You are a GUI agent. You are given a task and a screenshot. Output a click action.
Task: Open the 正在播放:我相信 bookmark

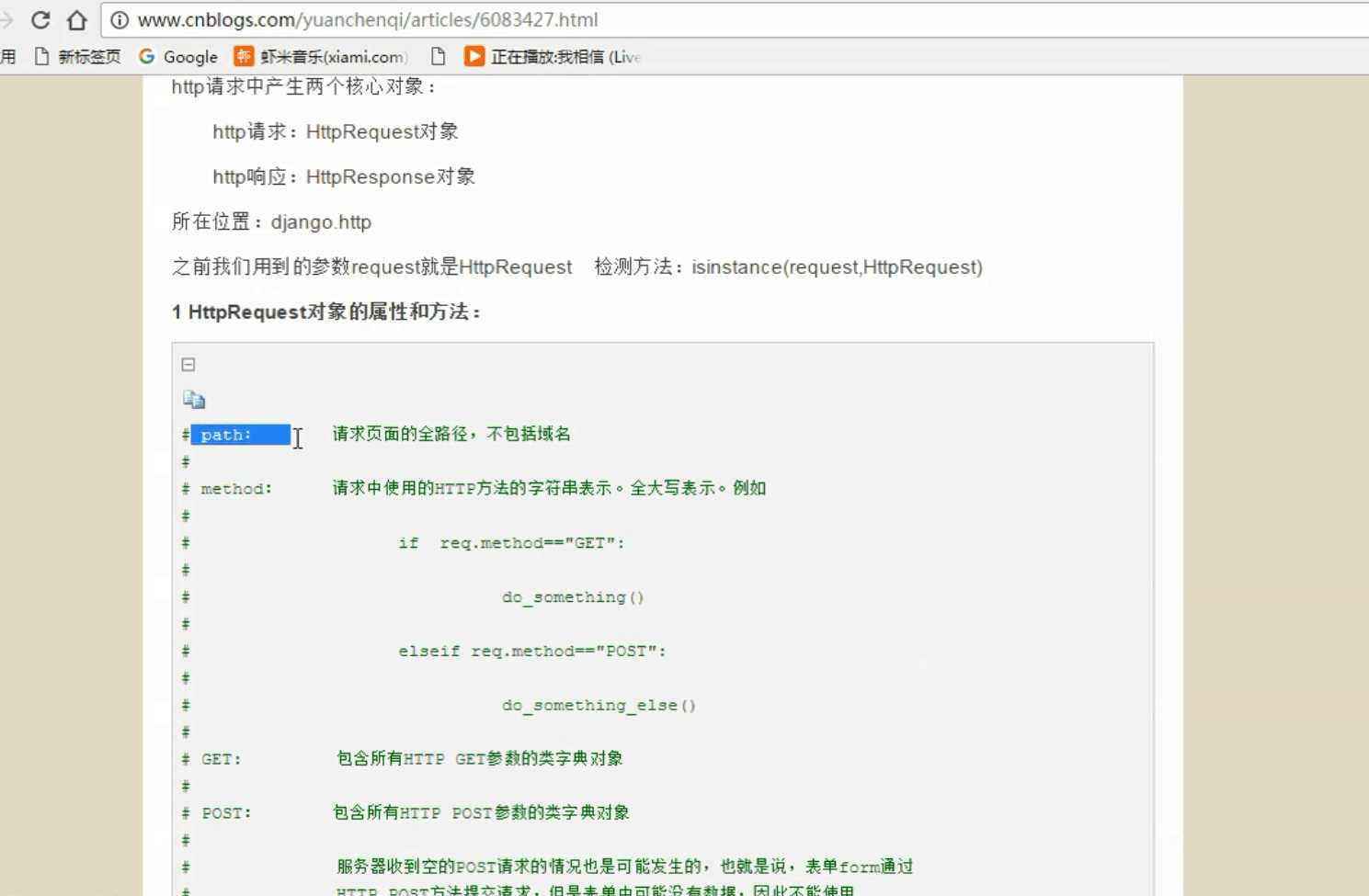[x=553, y=57]
